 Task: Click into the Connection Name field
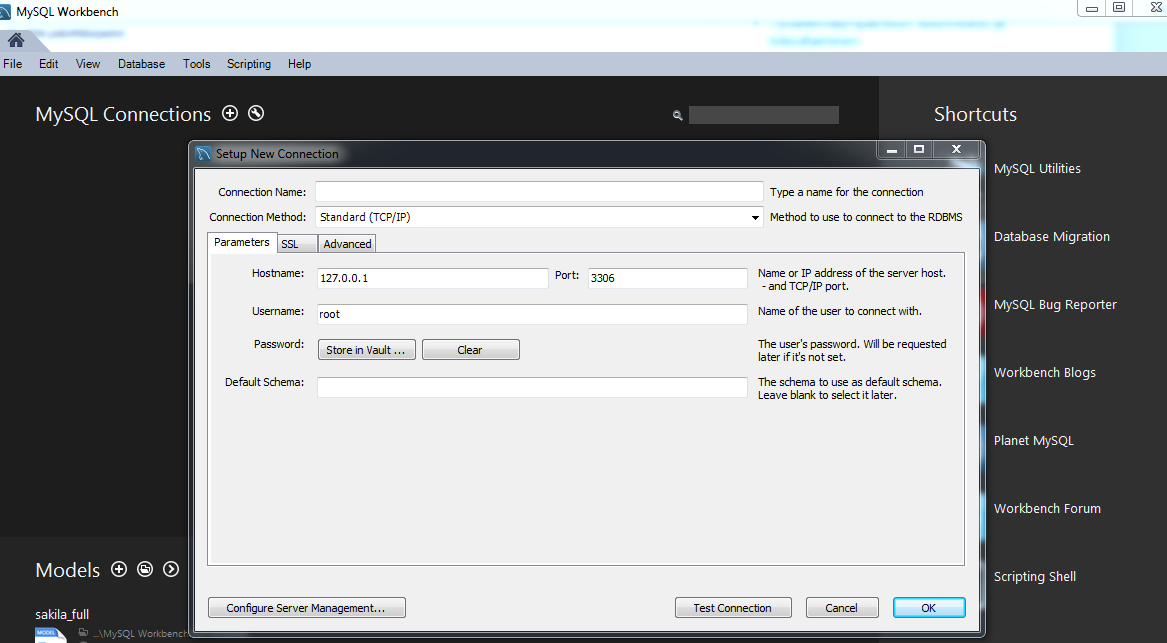(539, 192)
